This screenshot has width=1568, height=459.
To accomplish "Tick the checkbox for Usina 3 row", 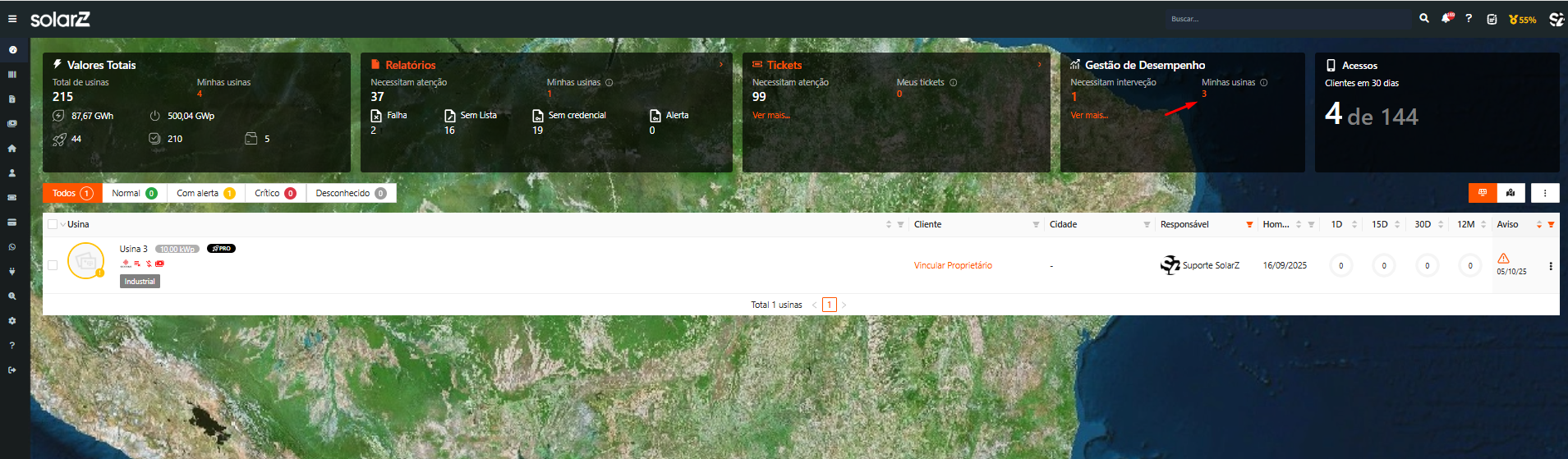I will pyautogui.click(x=53, y=265).
